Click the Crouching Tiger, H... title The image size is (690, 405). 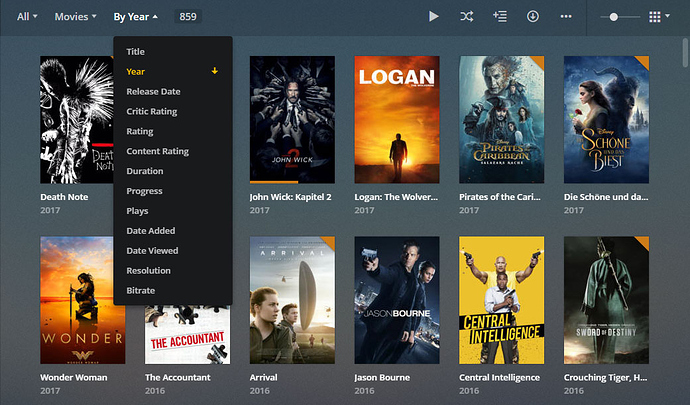(x=606, y=377)
